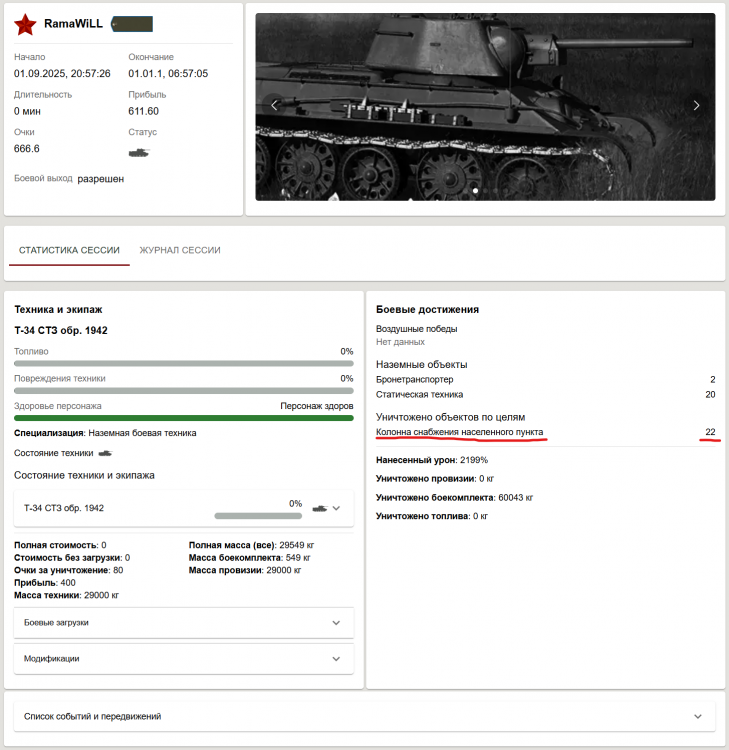The height and width of the screenshot is (750, 729).
Task: Click the Статическая техника row
Action: point(545,394)
